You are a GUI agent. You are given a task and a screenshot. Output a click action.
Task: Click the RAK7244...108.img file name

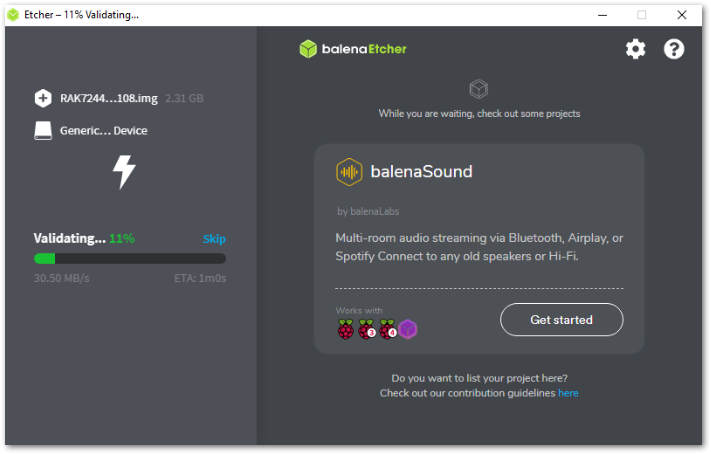pos(109,98)
